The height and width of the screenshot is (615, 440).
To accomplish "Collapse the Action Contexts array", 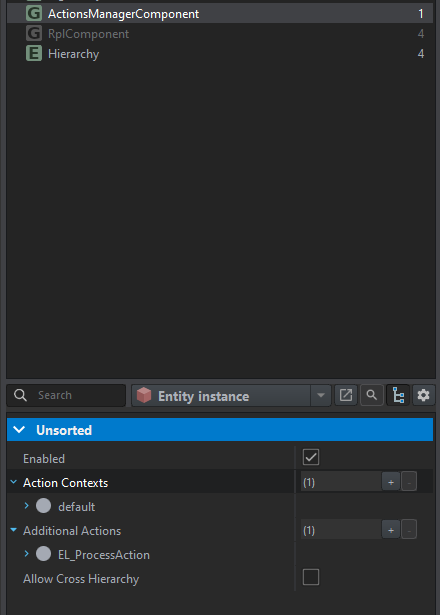I will 14,482.
